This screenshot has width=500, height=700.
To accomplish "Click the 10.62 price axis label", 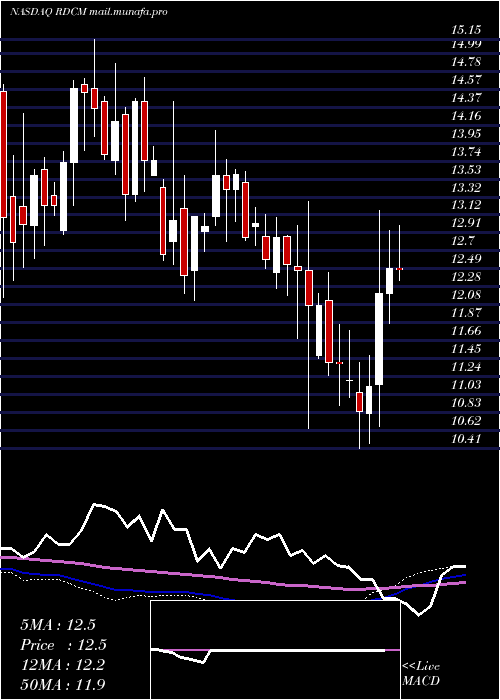I will (x=466, y=421).
